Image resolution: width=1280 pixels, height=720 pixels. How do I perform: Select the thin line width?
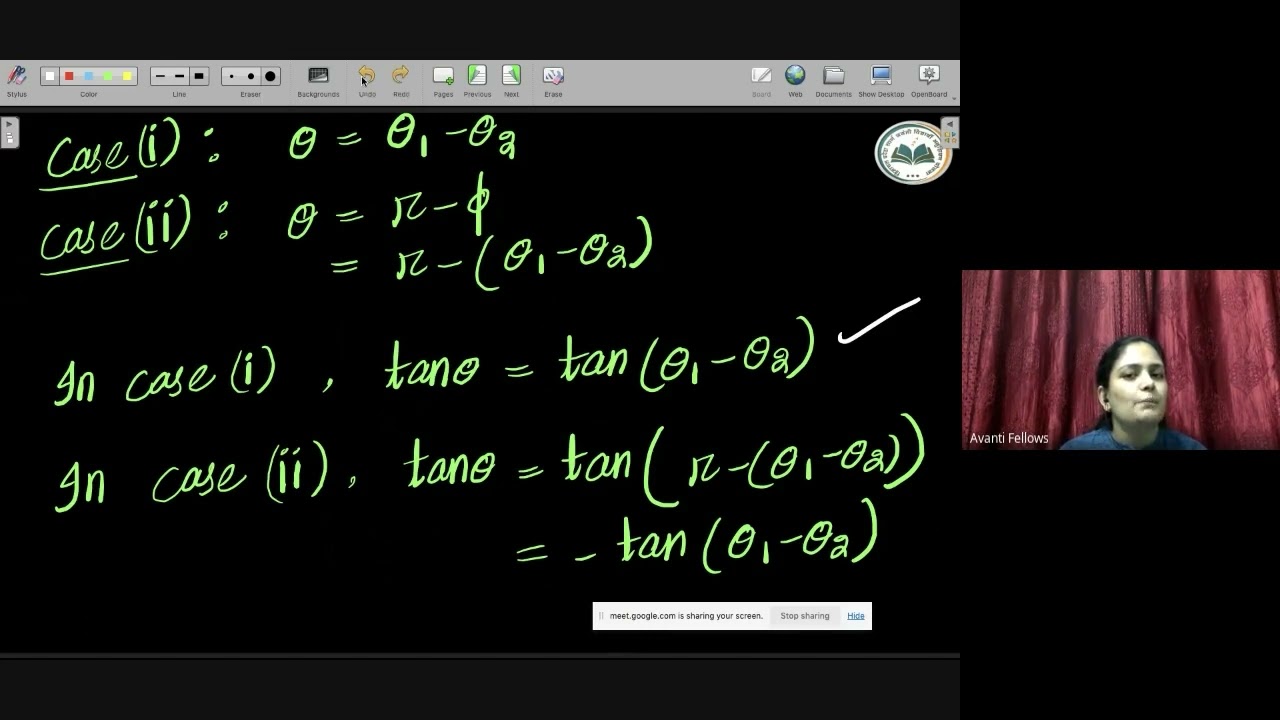pos(160,76)
